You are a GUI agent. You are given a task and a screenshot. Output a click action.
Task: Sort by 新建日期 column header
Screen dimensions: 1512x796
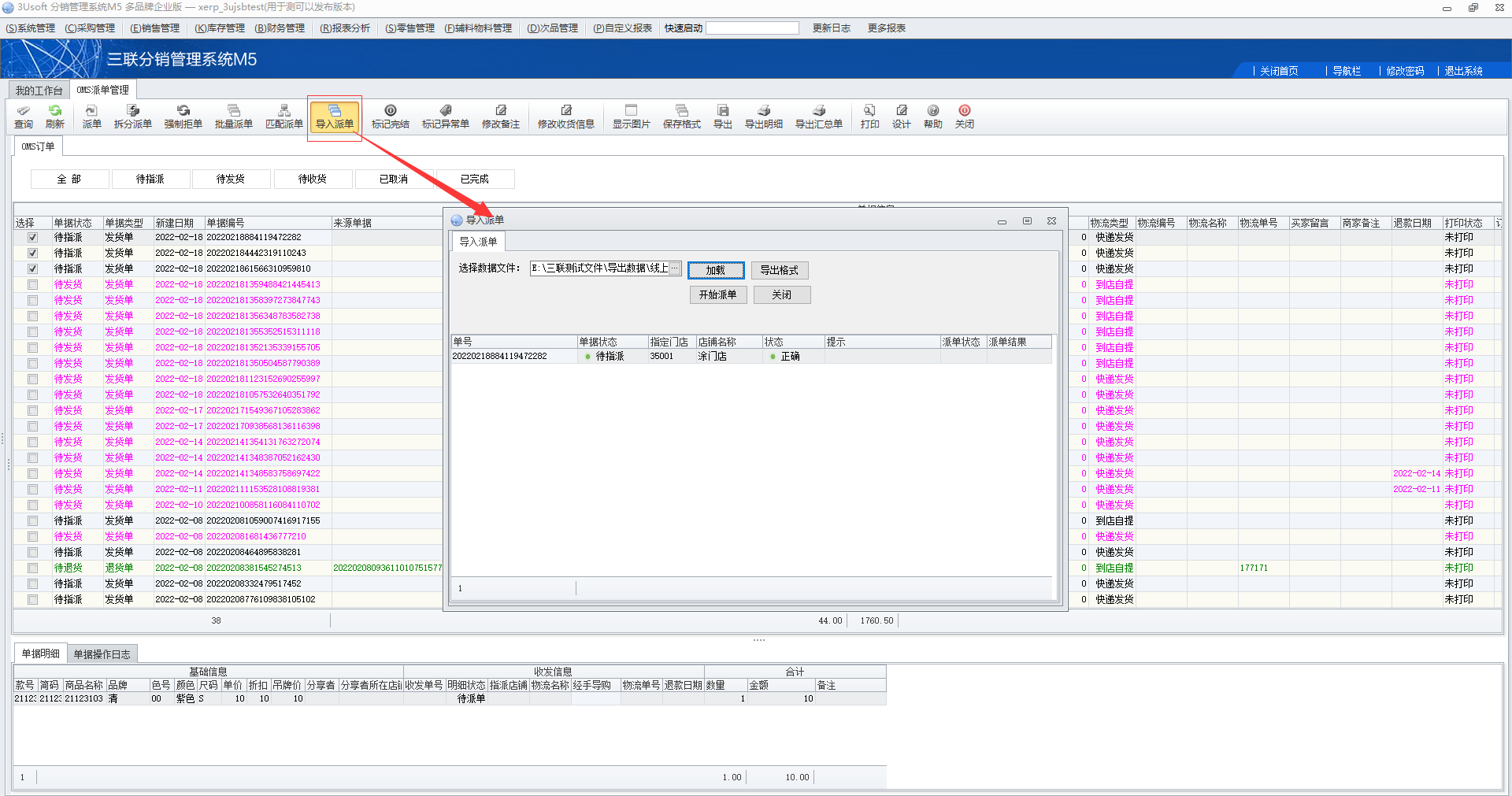(x=179, y=223)
